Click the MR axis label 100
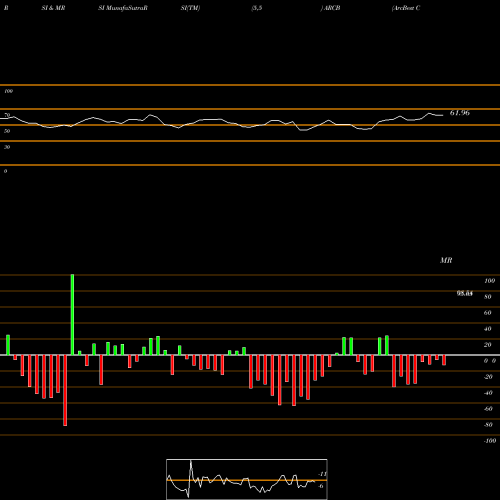This screenshot has width=500, height=500. 490,281
